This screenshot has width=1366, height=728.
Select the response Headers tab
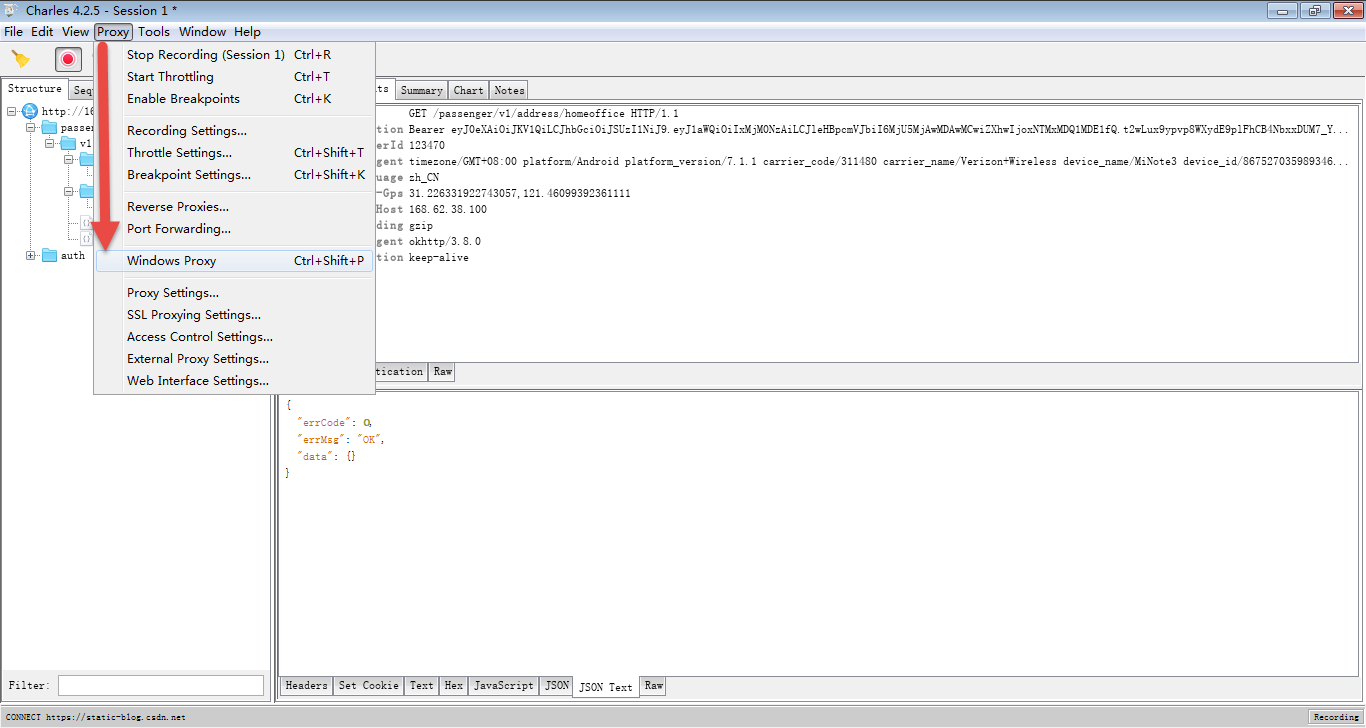[306, 686]
